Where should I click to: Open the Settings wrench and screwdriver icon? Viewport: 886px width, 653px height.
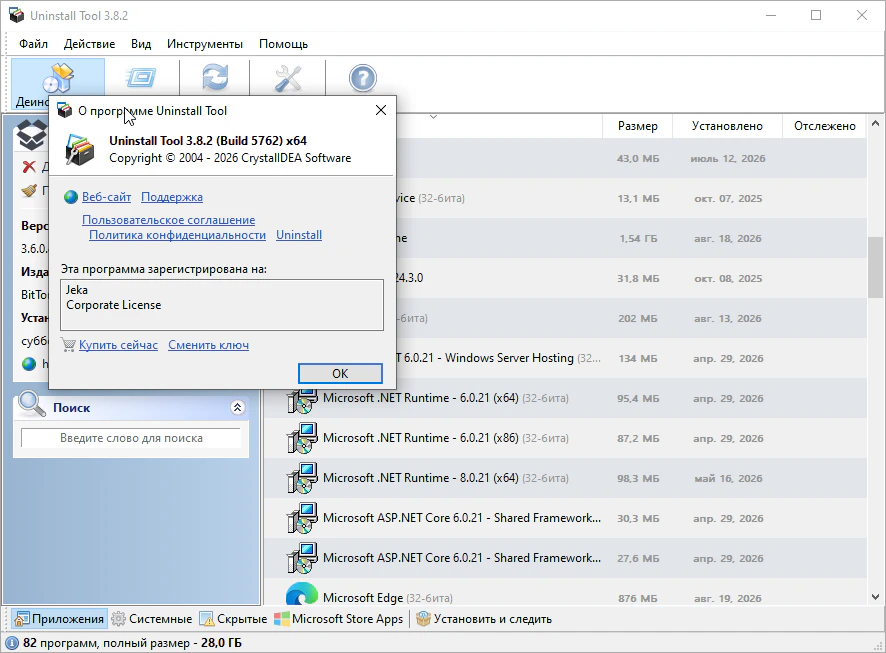[x=288, y=78]
